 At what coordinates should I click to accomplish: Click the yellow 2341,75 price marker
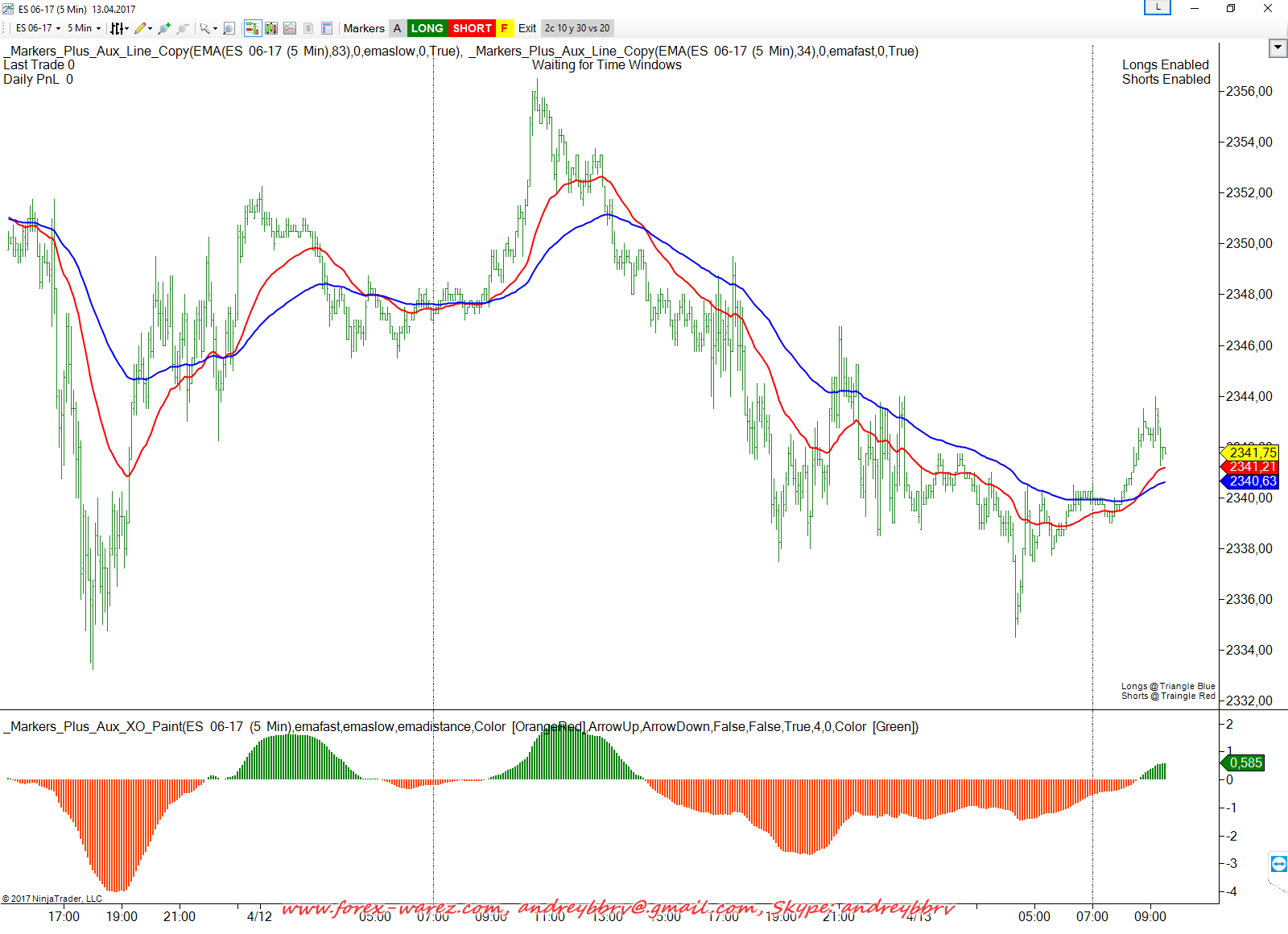[x=1251, y=453]
